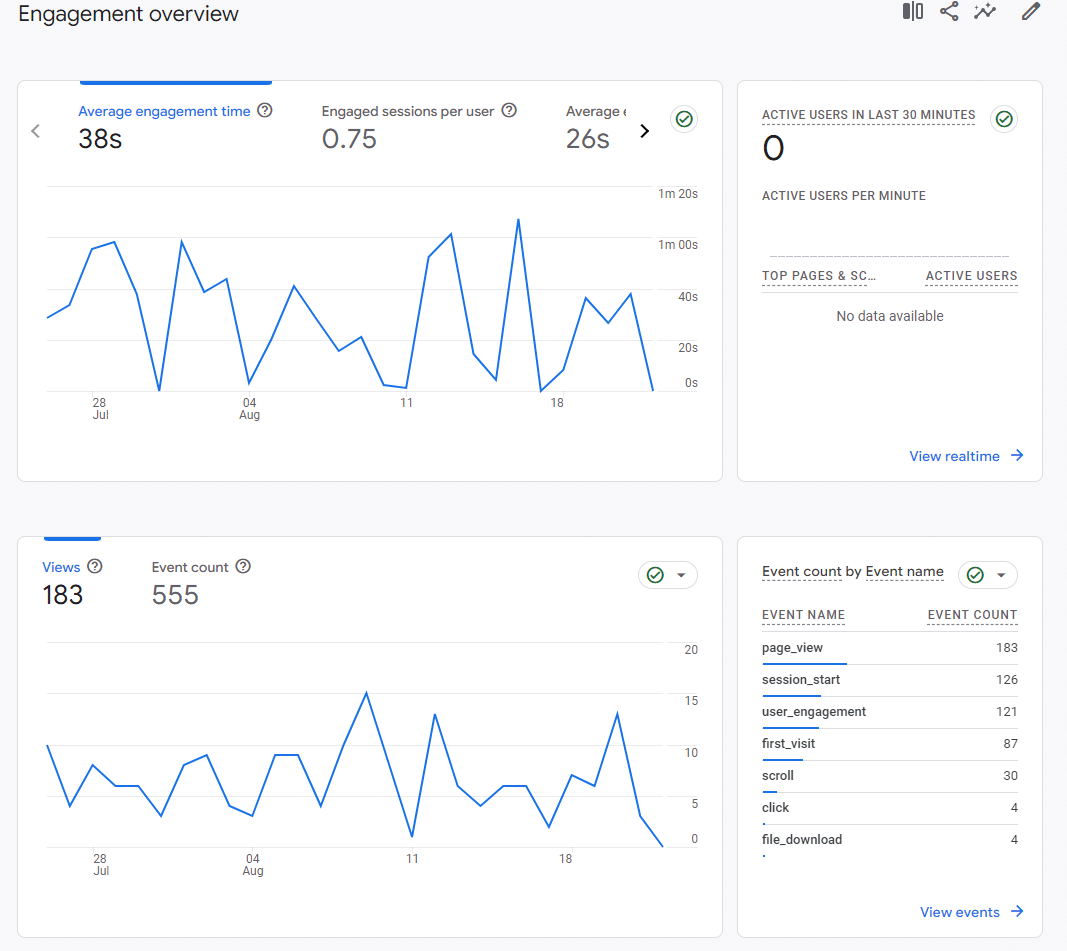Viewport: 1067px width, 951px height.
Task: Click the user_engagement event row
Action: 889,712
